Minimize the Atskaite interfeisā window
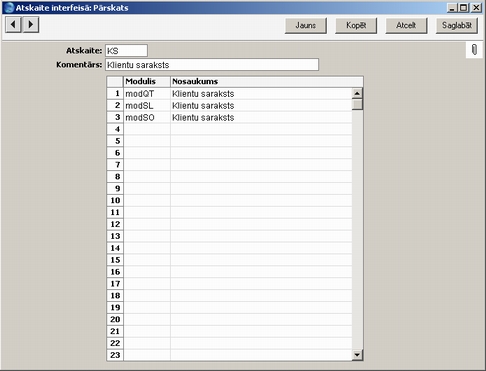This screenshot has height=371, width=486. coord(452,8)
